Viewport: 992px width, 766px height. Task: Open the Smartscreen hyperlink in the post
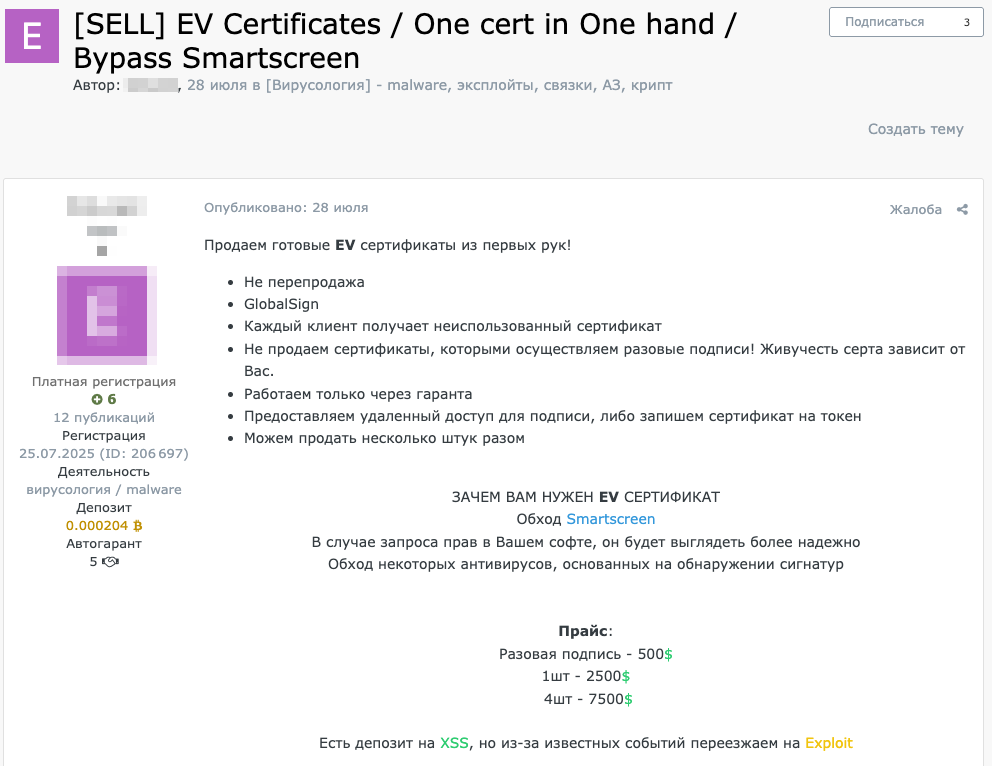pyautogui.click(x=610, y=519)
